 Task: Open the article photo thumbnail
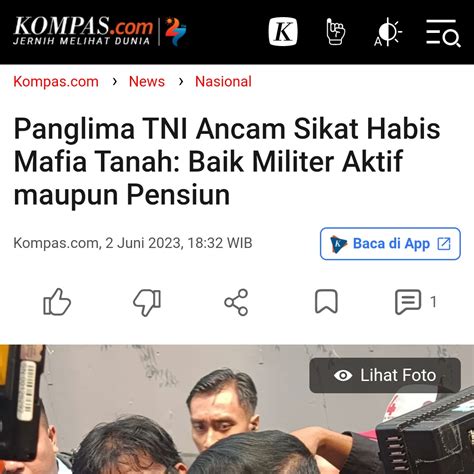(237, 409)
